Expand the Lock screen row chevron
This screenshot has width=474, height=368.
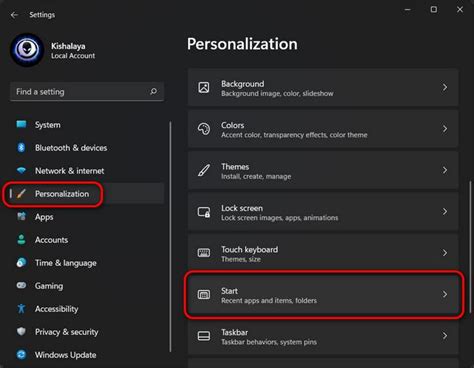(x=445, y=212)
